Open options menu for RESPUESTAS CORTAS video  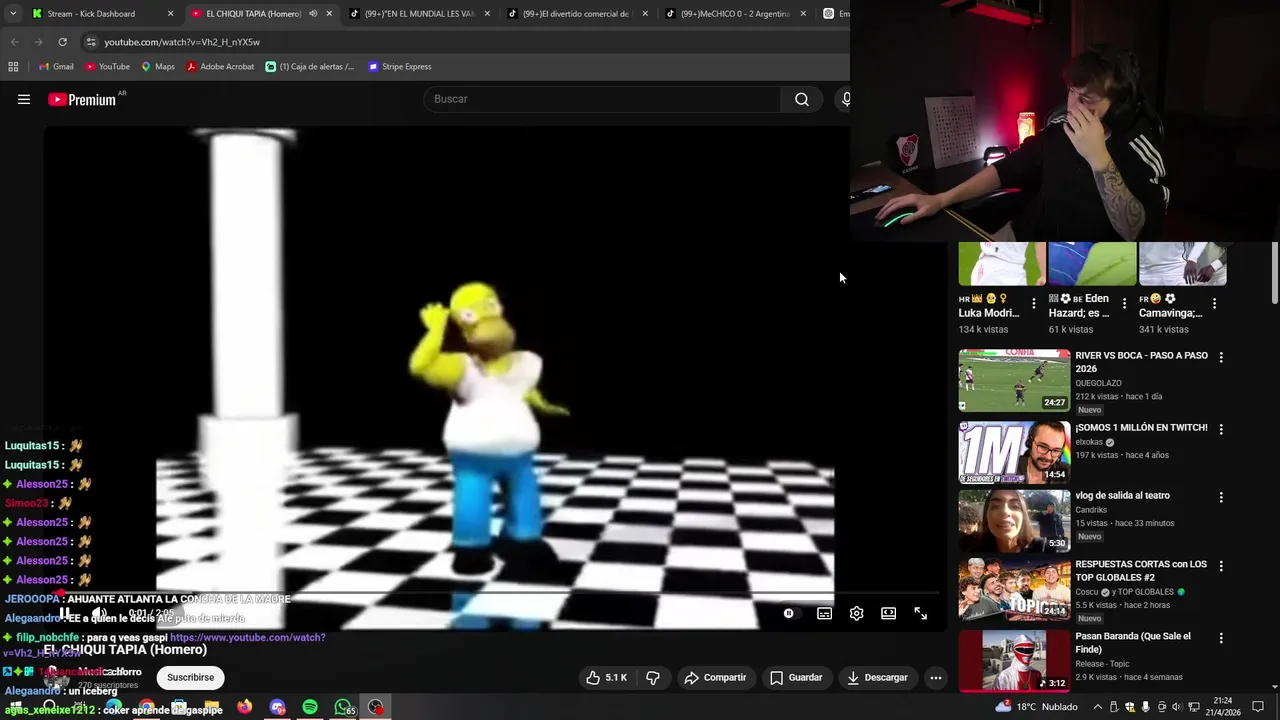[1220, 566]
